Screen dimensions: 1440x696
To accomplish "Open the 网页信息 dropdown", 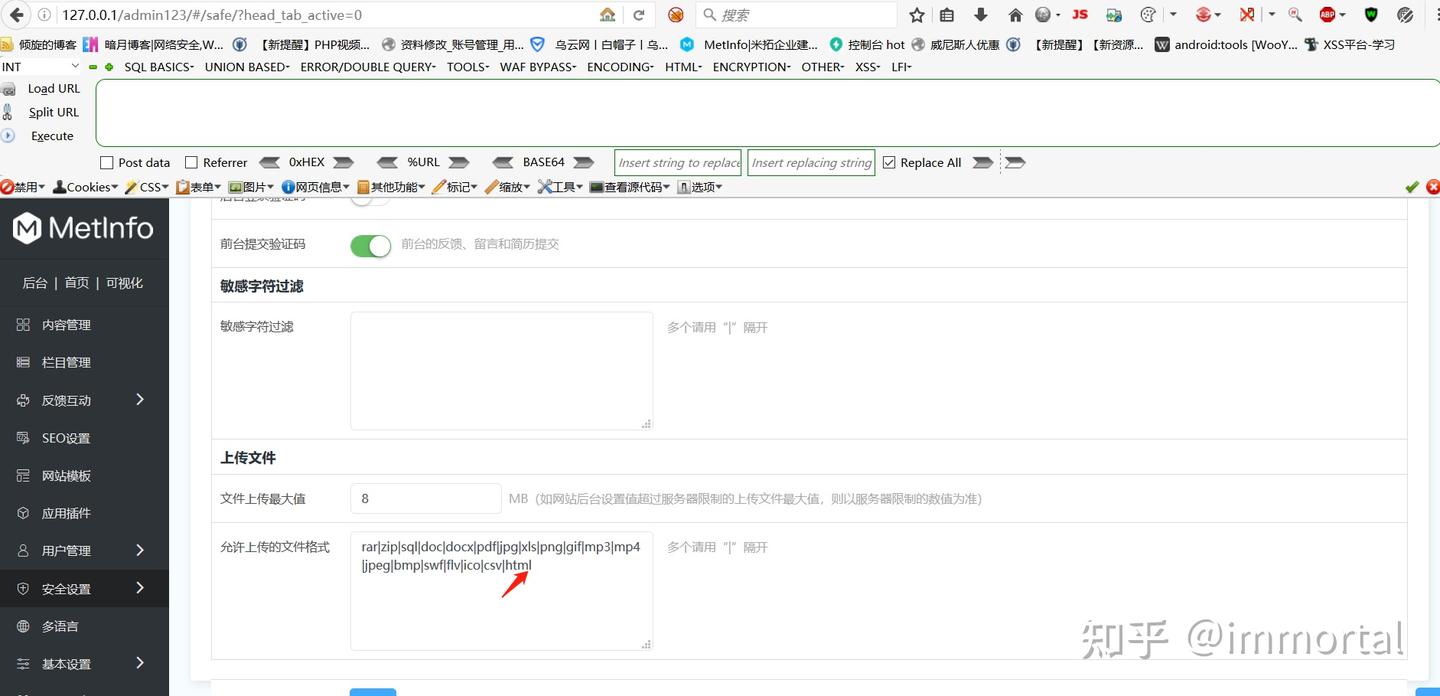I will [316, 187].
